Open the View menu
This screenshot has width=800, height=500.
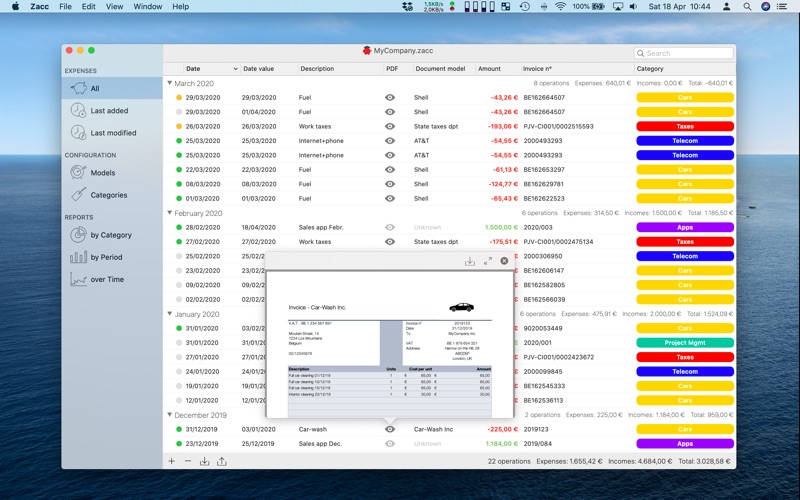click(x=114, y=7)
